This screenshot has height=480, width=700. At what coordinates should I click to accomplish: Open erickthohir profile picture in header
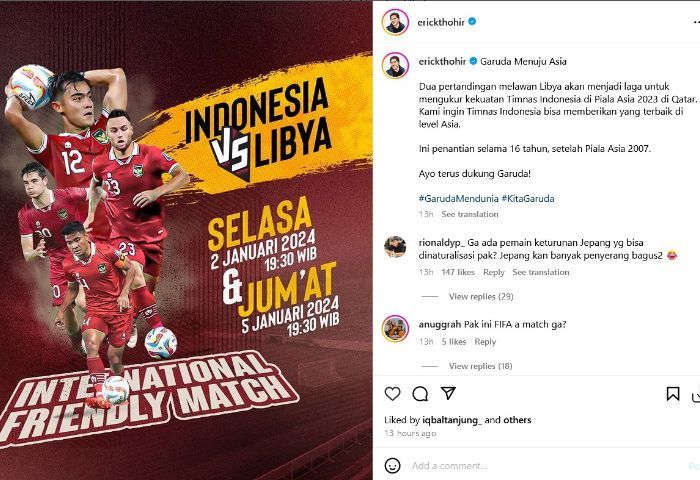[x=395, y=22]
